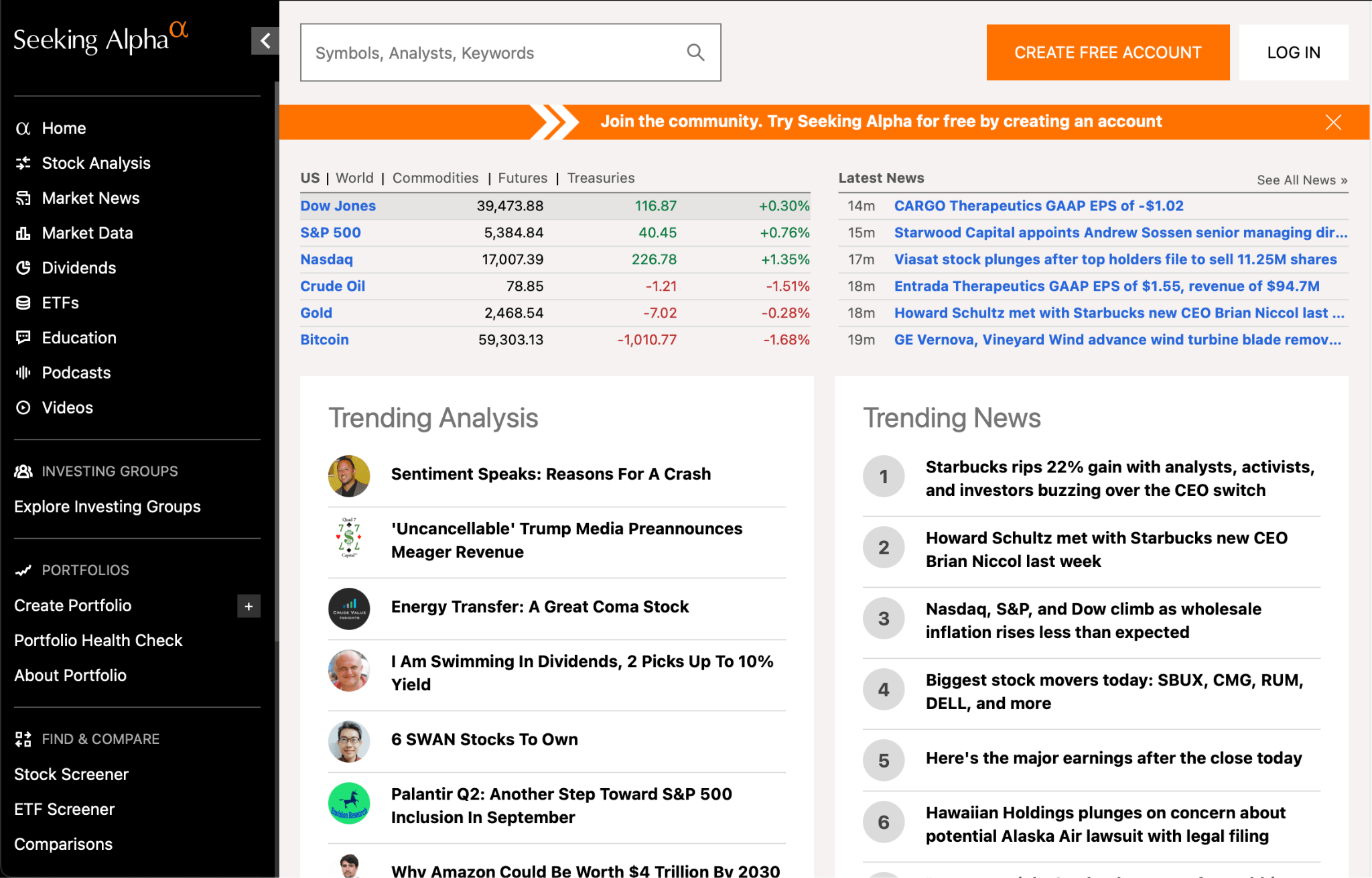1372x878 pixels.
Task: Click the Log In button
Action: (1294, 52)
